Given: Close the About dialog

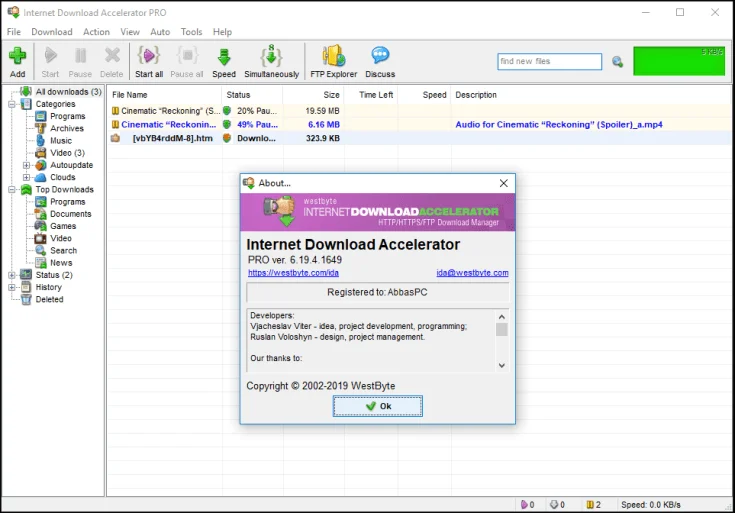Looking at the screenshot, I should (503, 183).
